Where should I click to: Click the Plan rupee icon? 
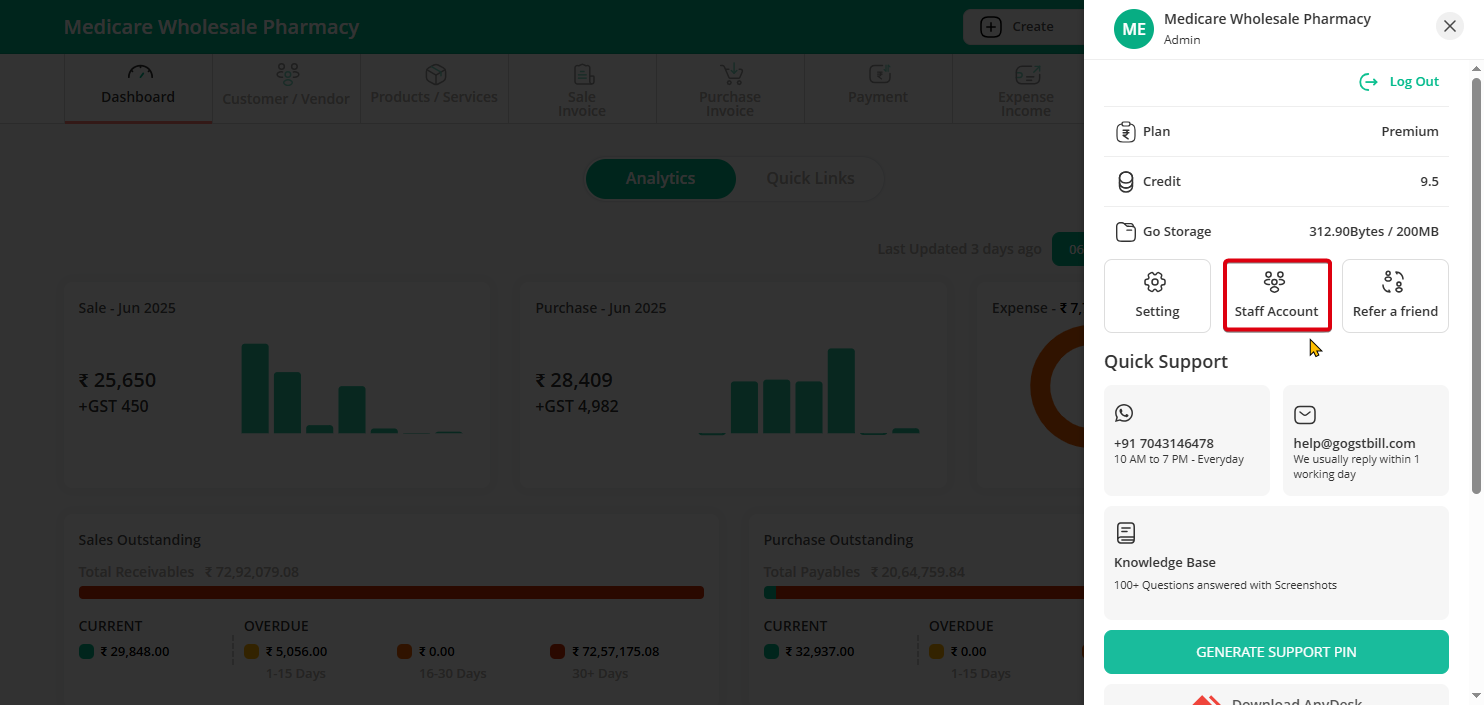(1125, 132)
